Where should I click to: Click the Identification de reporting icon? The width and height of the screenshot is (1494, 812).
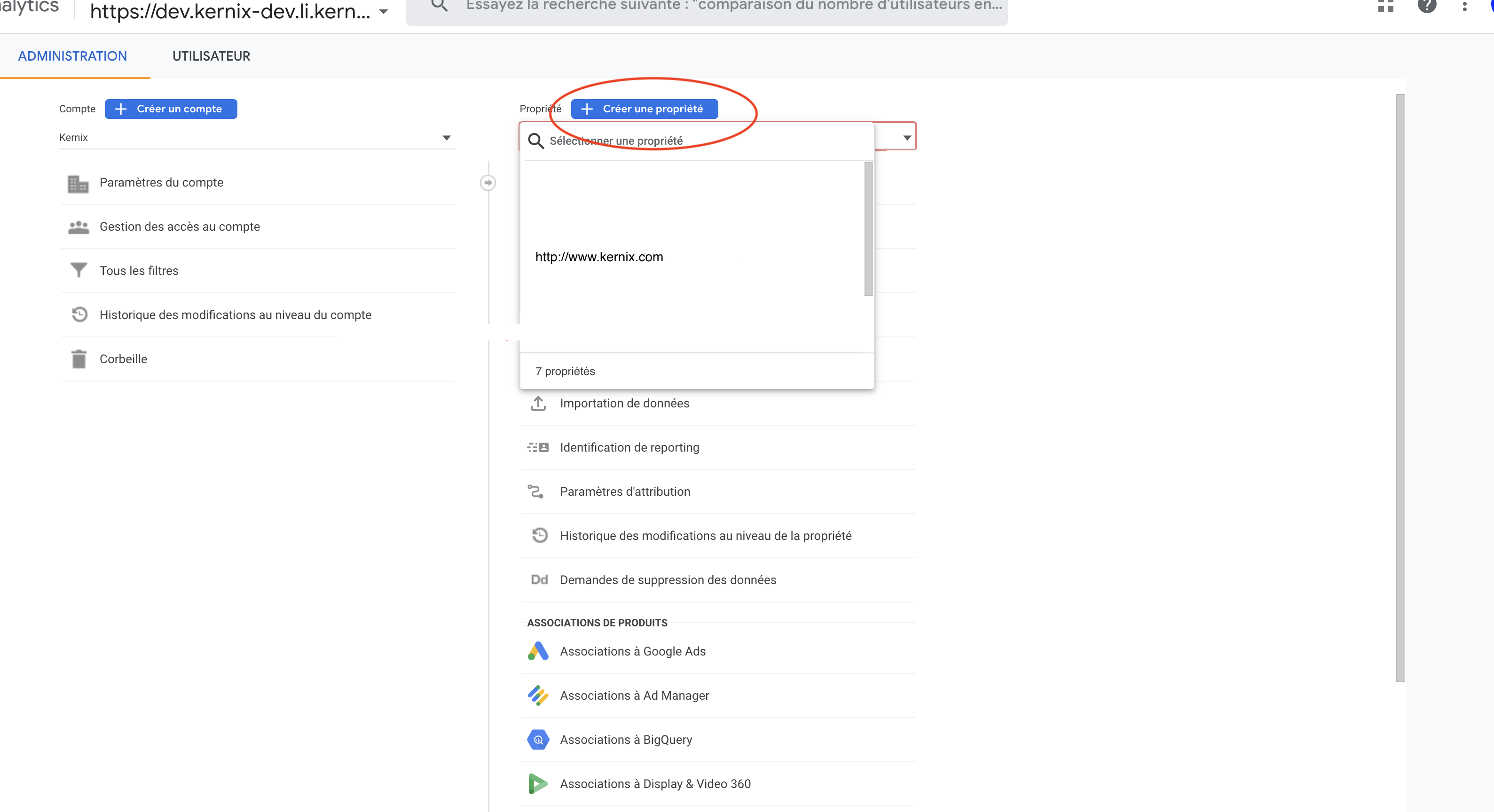(x=538, y=447)
